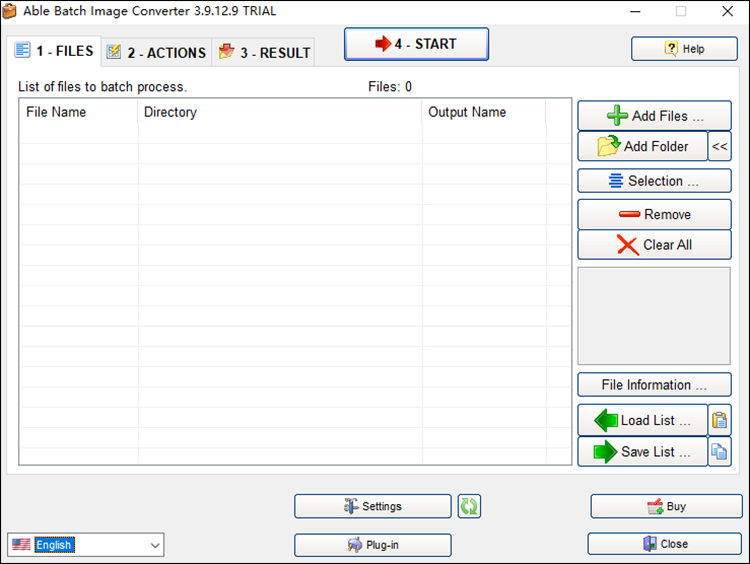Minimize the Able Batch Image Converter window
The width and height of the screenshot is (750, 564).
(635, 11)
